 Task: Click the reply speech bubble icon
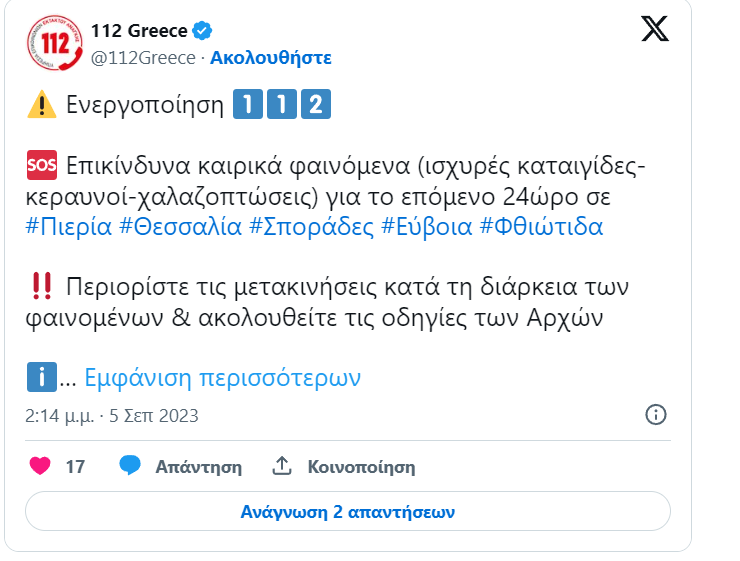[x=130, y=465]
